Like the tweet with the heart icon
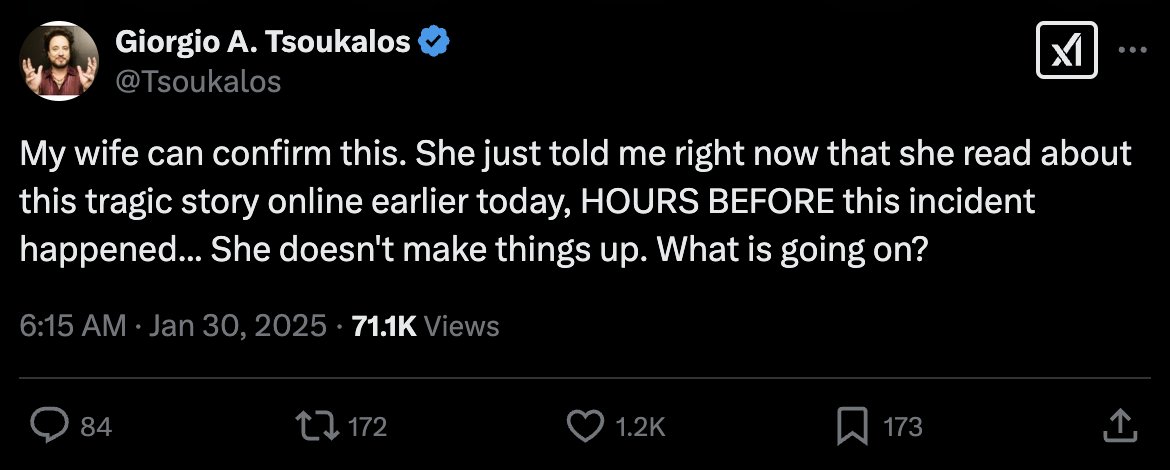This screenshot has height=470, width=1170. pyautogui.click(x=584, y=426)
